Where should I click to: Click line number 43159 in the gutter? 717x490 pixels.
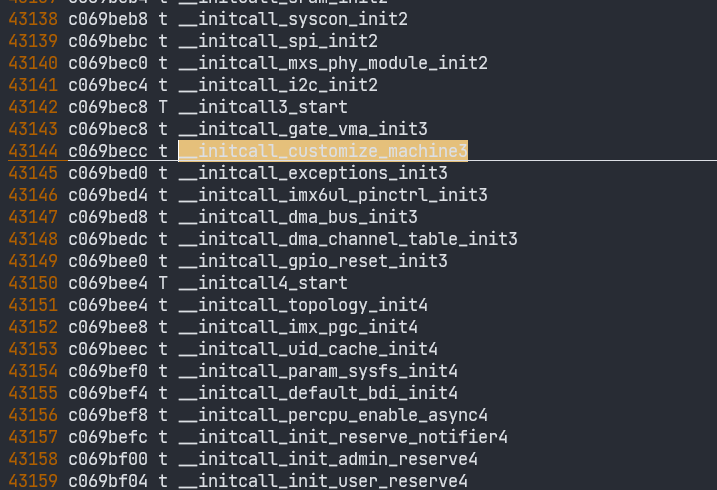pos(33,481)
